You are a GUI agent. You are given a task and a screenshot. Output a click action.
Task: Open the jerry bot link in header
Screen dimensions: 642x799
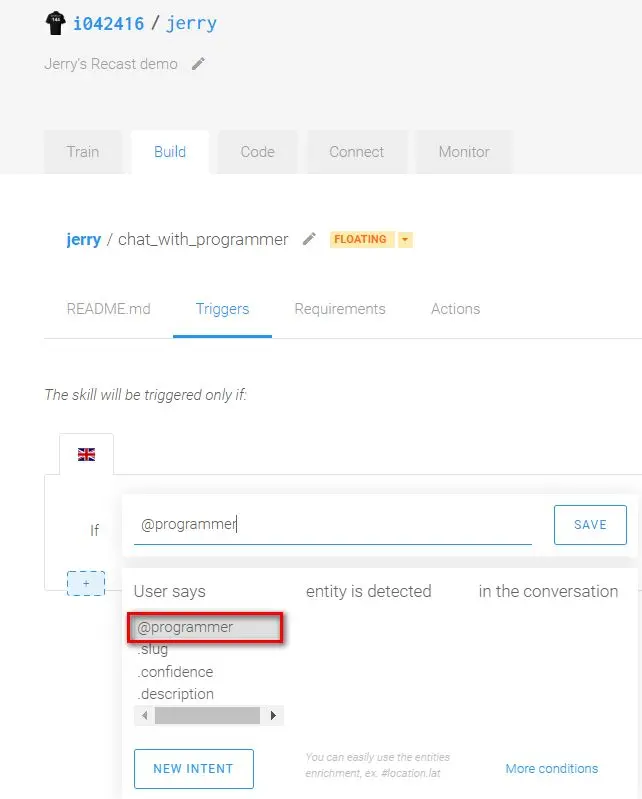pyautogui.click(x=192, y=23)
